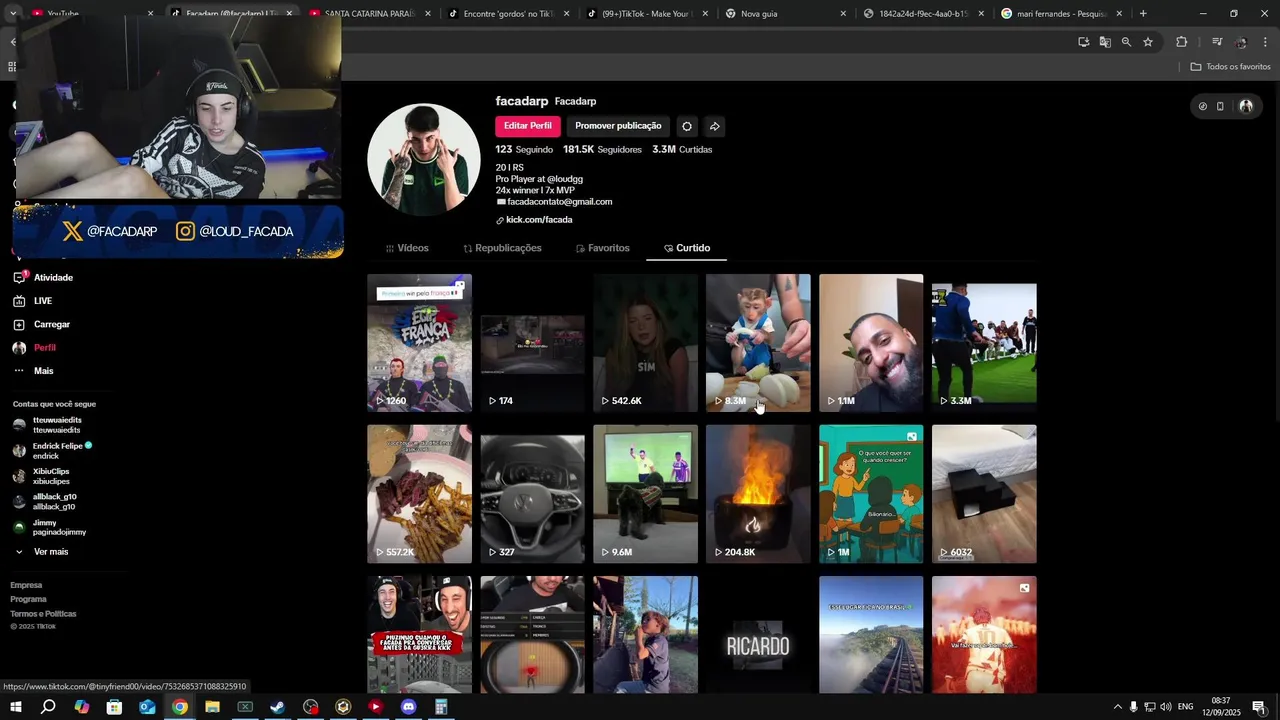Click TikTok top-right profile avatar
This screenshot has width=1280, height=720.
click(1246, 106)
